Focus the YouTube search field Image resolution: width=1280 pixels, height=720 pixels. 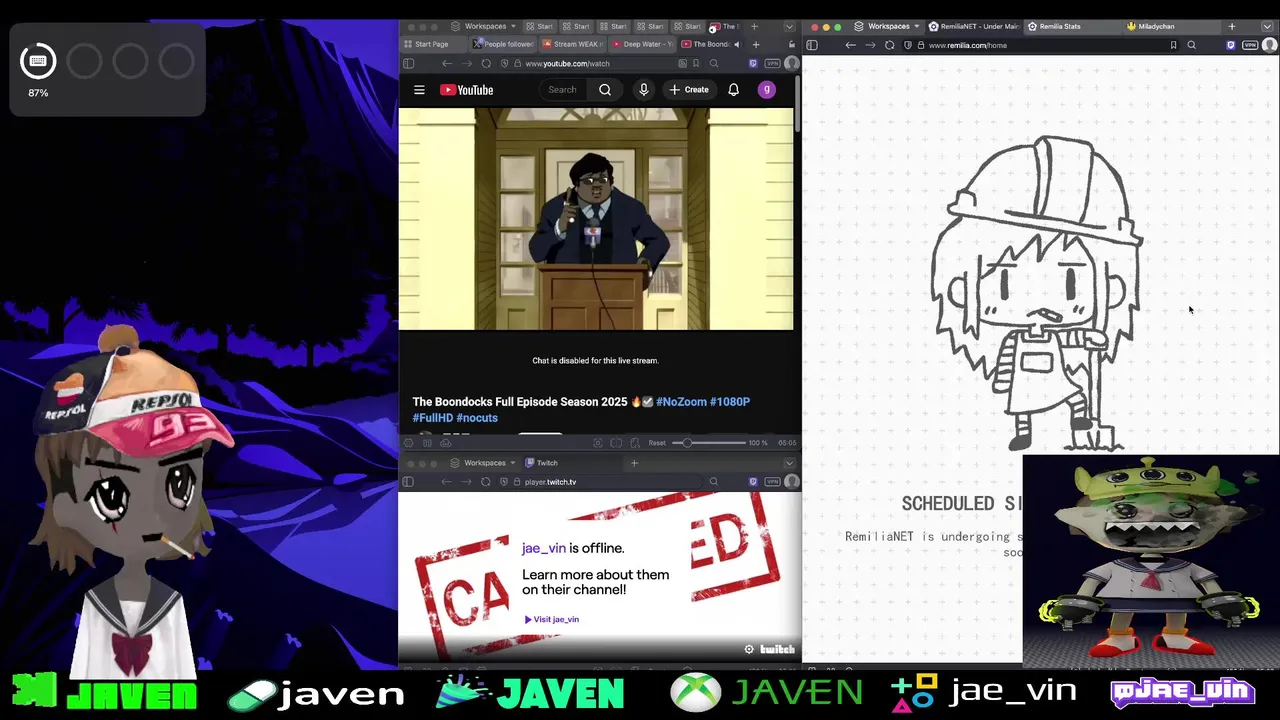565,90
